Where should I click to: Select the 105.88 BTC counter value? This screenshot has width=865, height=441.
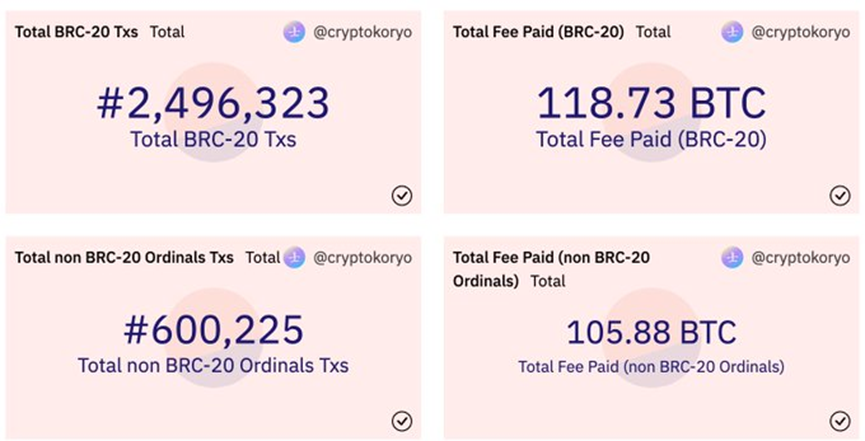651,332
